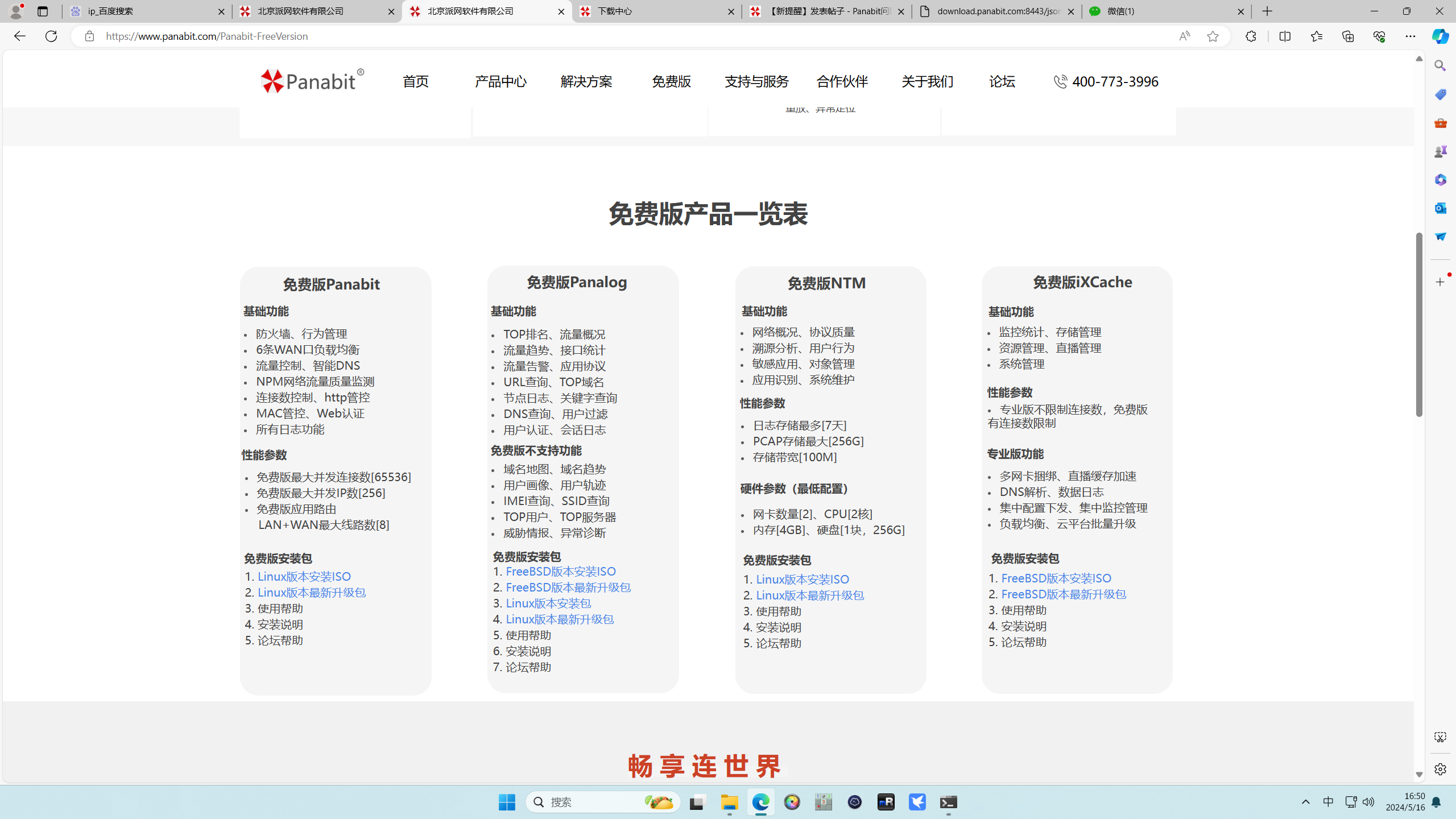Download Panalog Linux版本安装包
This screenshot has width=1456, height=819.
[x=548, y=603]
